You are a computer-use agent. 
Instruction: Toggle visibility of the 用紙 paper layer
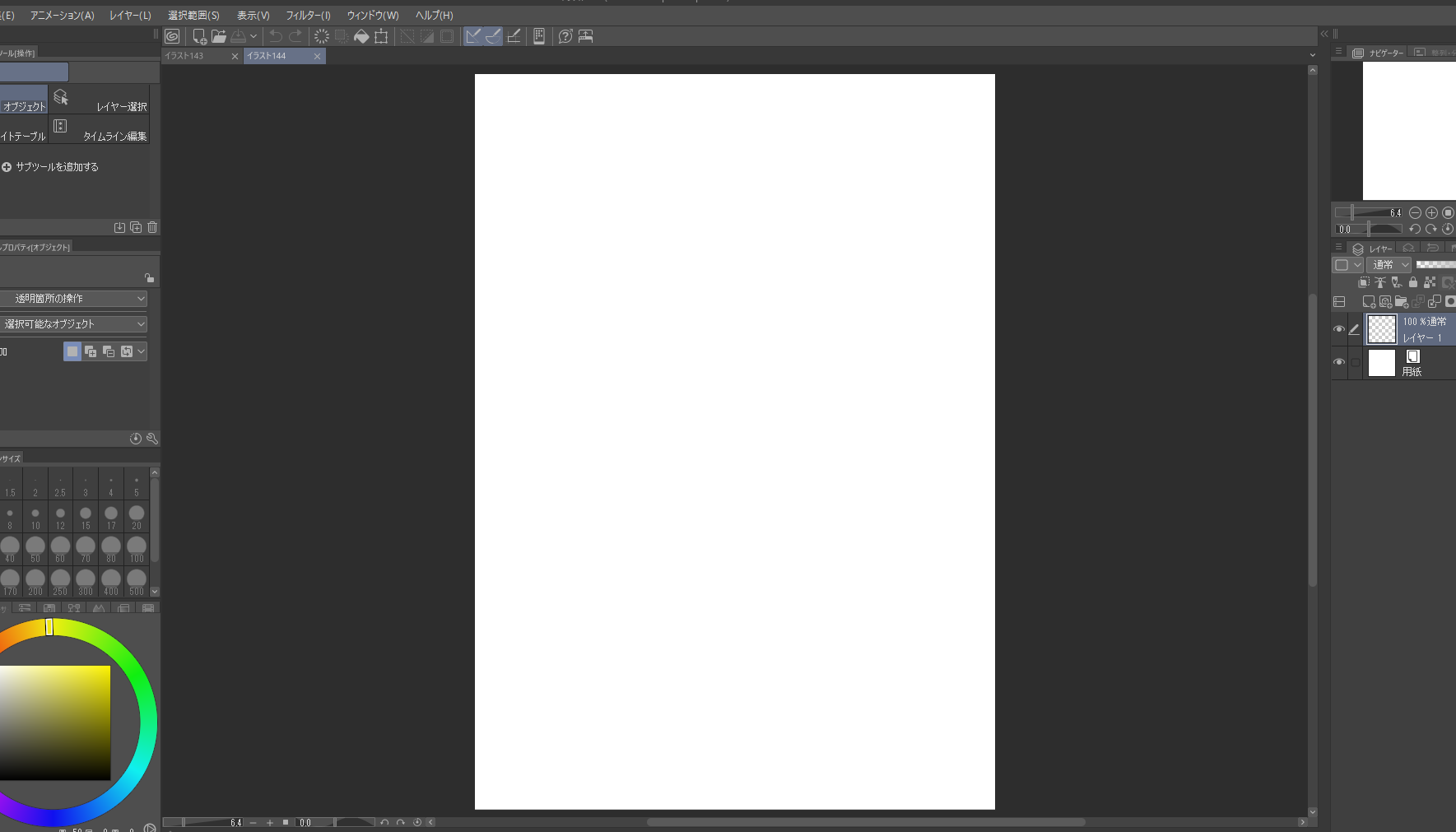[1339, 362]
